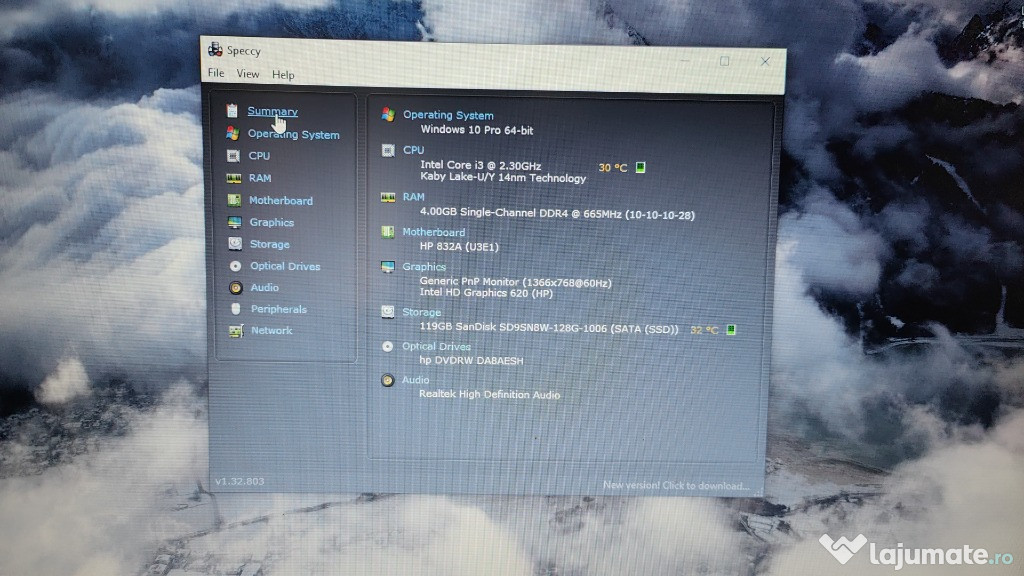
Task: Click the RAM module icon in sidebar
Action: tap(233, 179)
